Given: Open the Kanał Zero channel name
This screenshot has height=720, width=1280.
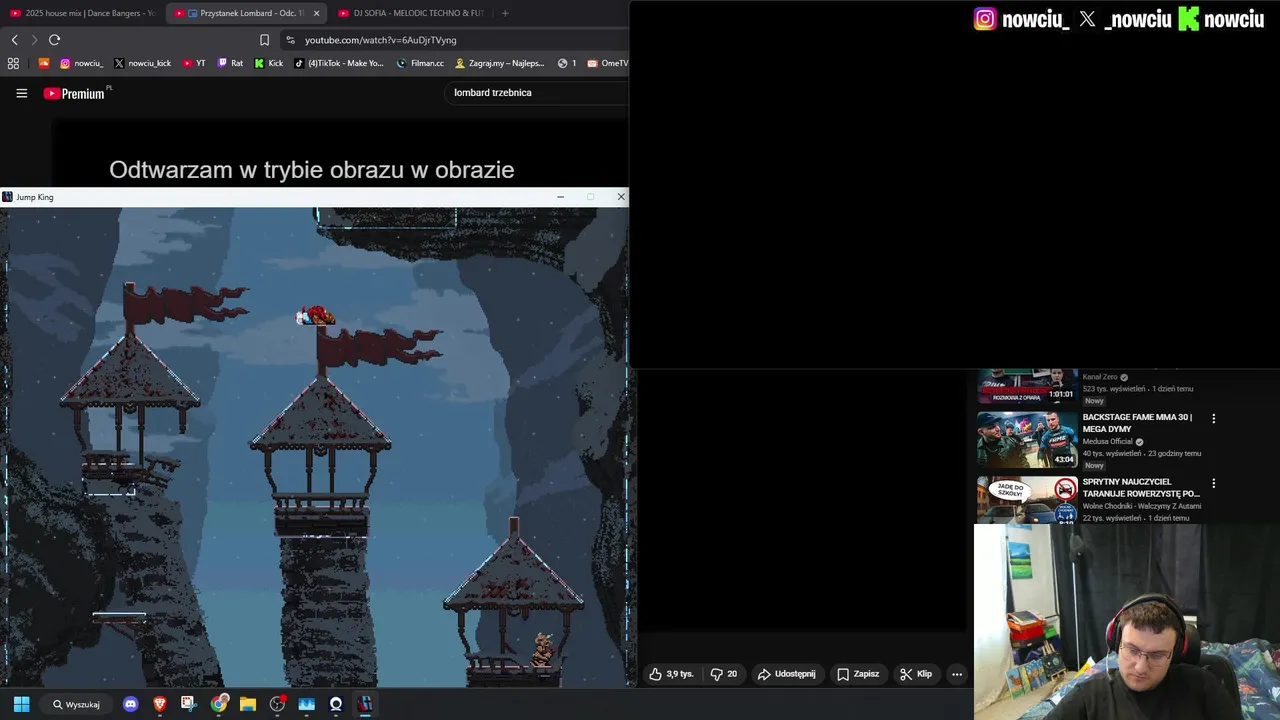Looking at the screenshot, I should [x=1100, y=377].
